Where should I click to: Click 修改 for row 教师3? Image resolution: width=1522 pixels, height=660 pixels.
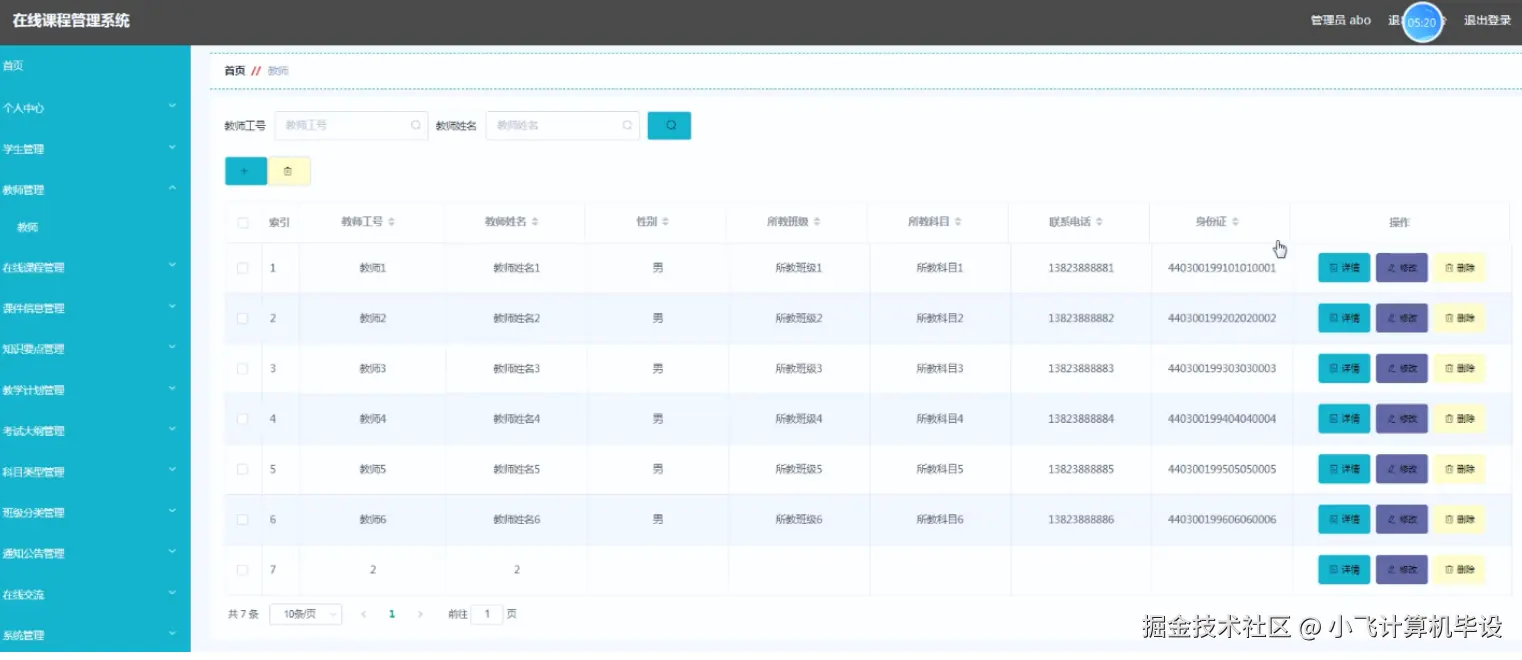pyautogui.click(x=1402, y=368)
